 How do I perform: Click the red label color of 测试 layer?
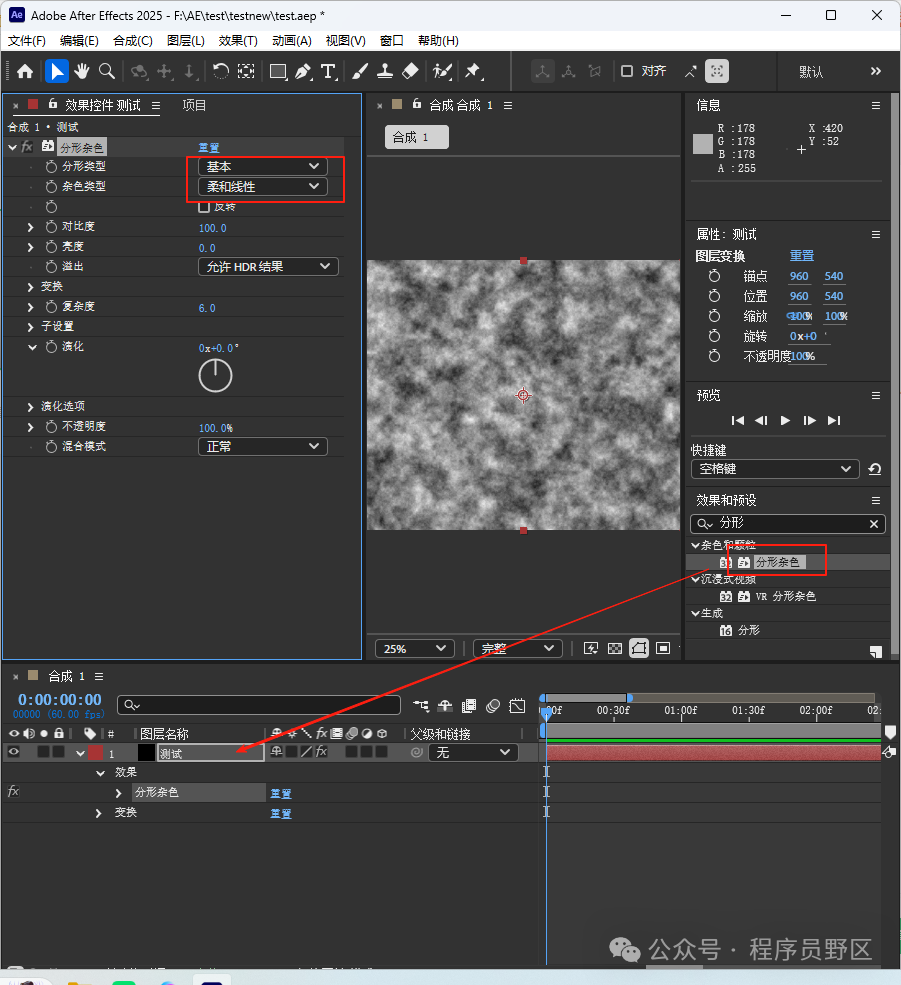click(96, 752)
